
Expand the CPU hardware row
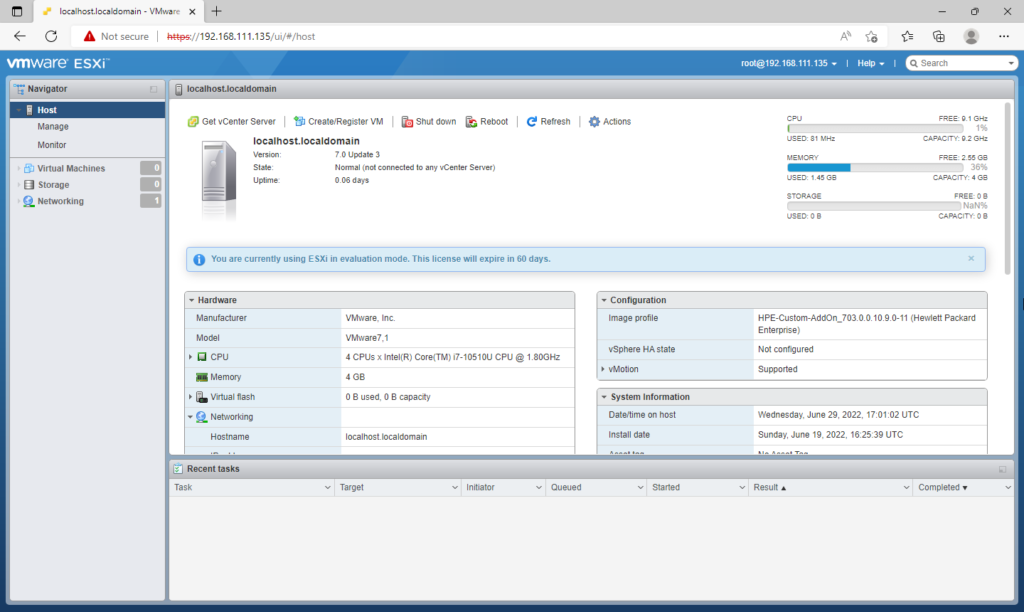point(190,357)
